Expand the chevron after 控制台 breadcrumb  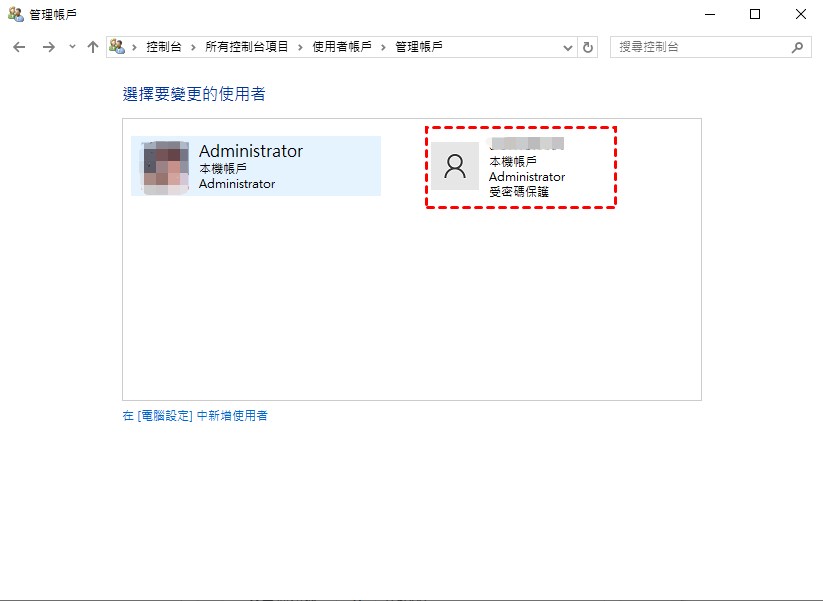pyautogui.click(x=193, y=47)
